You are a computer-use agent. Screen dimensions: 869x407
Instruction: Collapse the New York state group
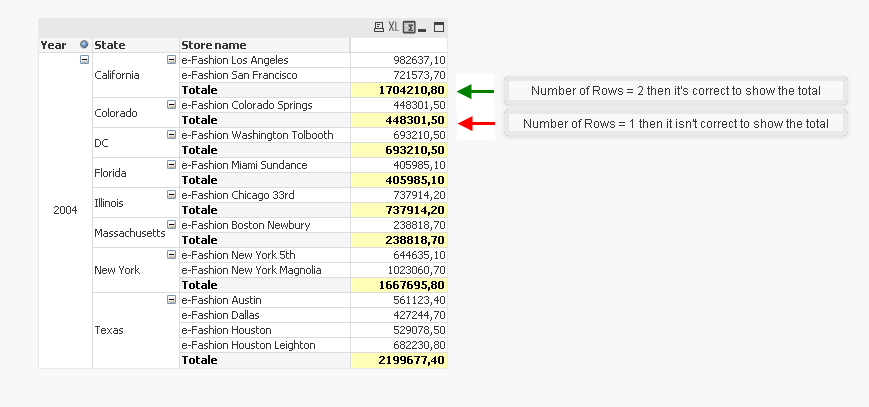point(171,255)
